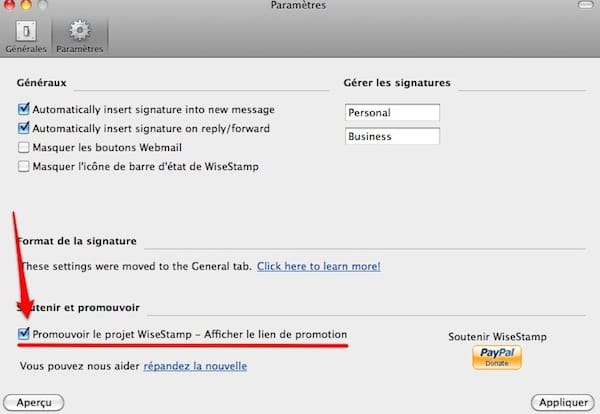Click the Paramètres window title bar
Image resolution: width=600 pixels, height=414 pixels.
[x=298, y=6]
